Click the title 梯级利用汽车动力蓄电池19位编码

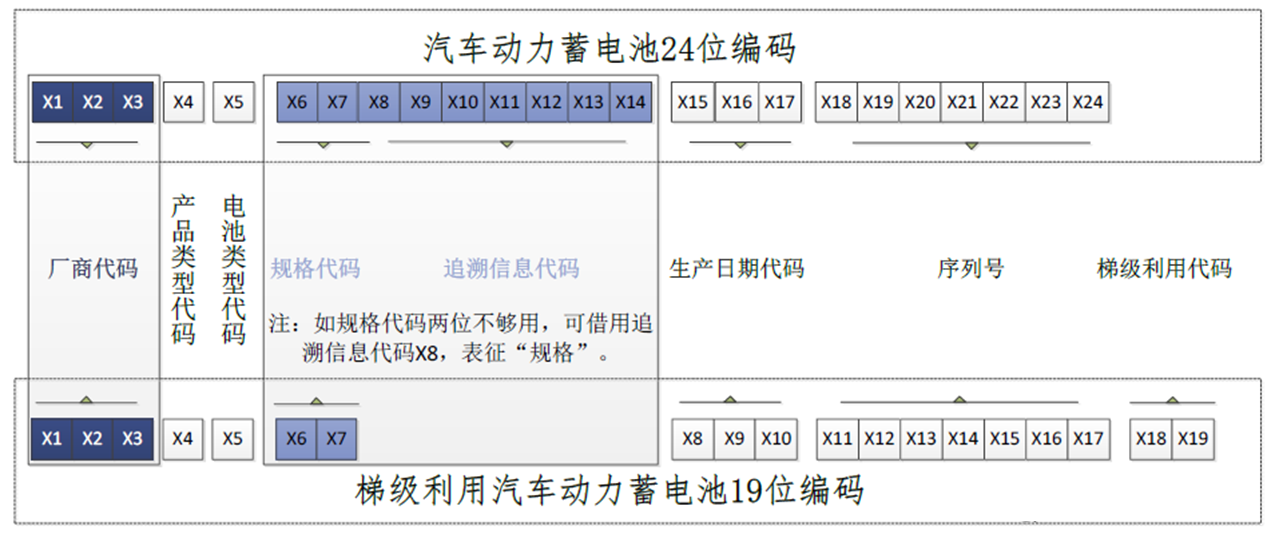(x=609, y=491)
